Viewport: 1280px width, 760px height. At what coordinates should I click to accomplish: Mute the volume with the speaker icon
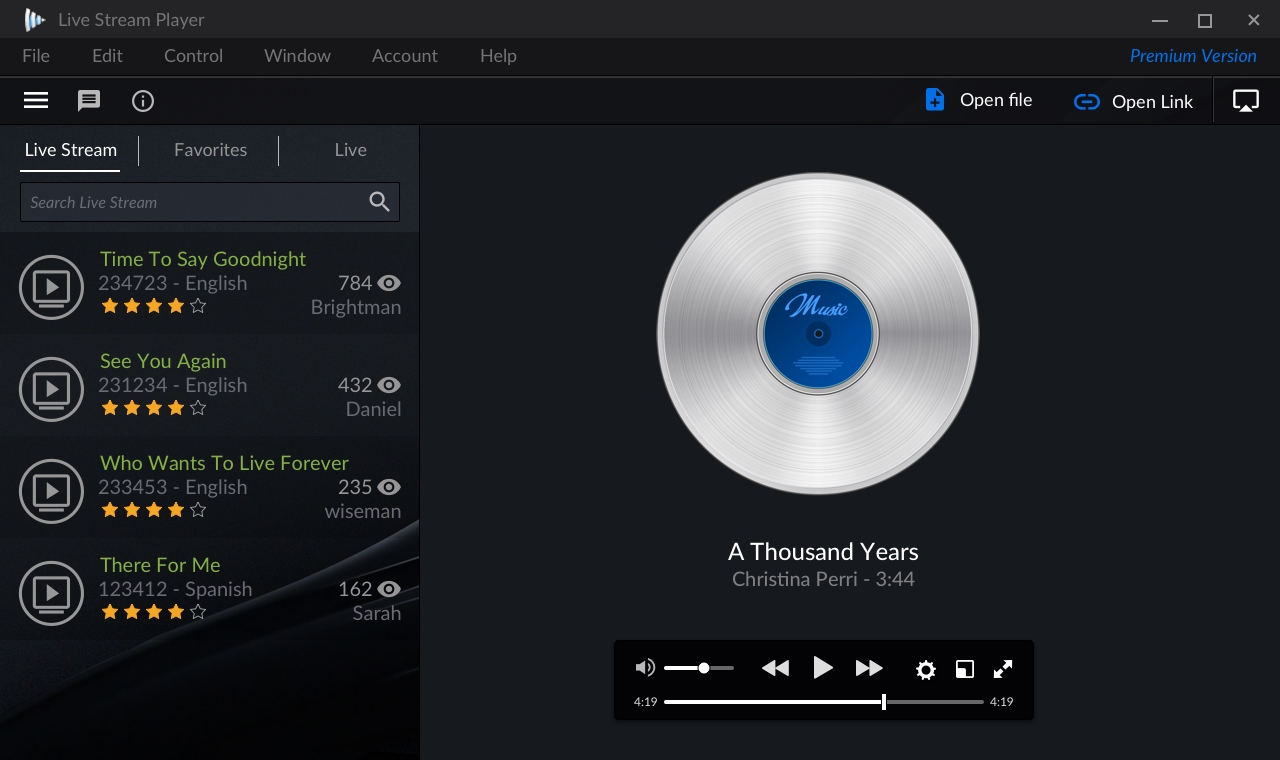(645, 667)
